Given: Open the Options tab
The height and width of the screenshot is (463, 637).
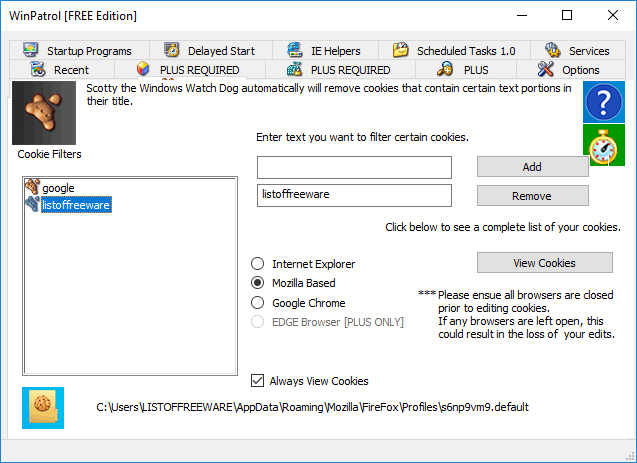Looking at the screenshot, I should (570, 69).
